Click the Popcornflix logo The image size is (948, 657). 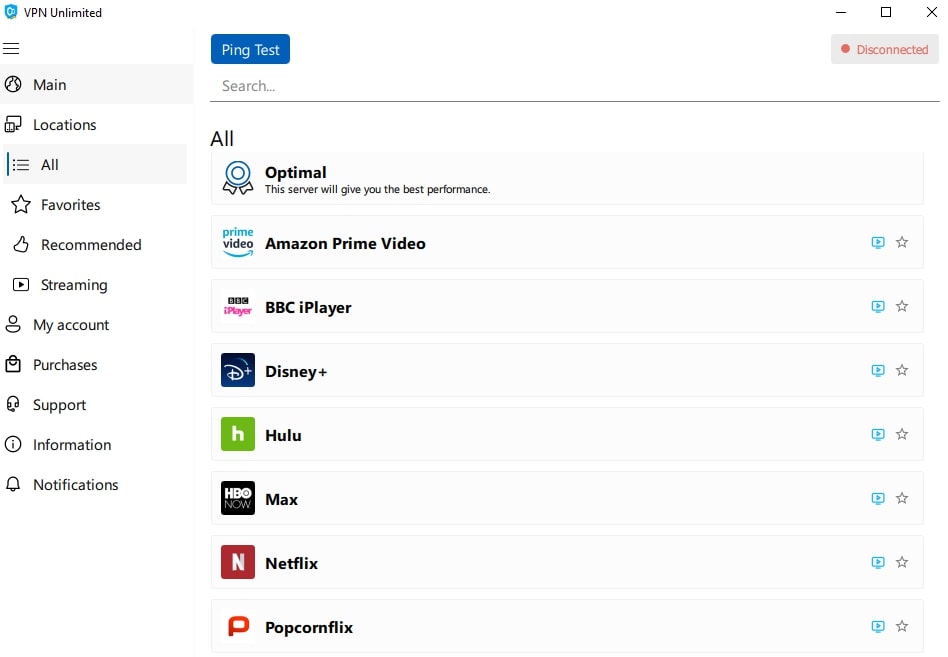click(x=238, y=626)
